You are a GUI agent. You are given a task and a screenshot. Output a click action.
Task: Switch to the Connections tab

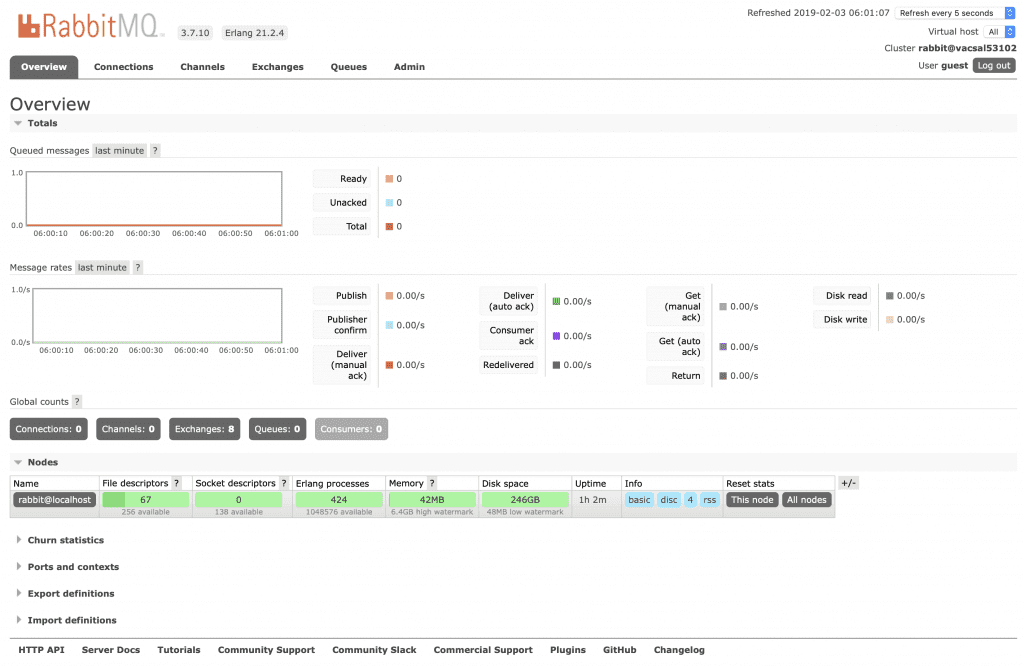(123, 67)
